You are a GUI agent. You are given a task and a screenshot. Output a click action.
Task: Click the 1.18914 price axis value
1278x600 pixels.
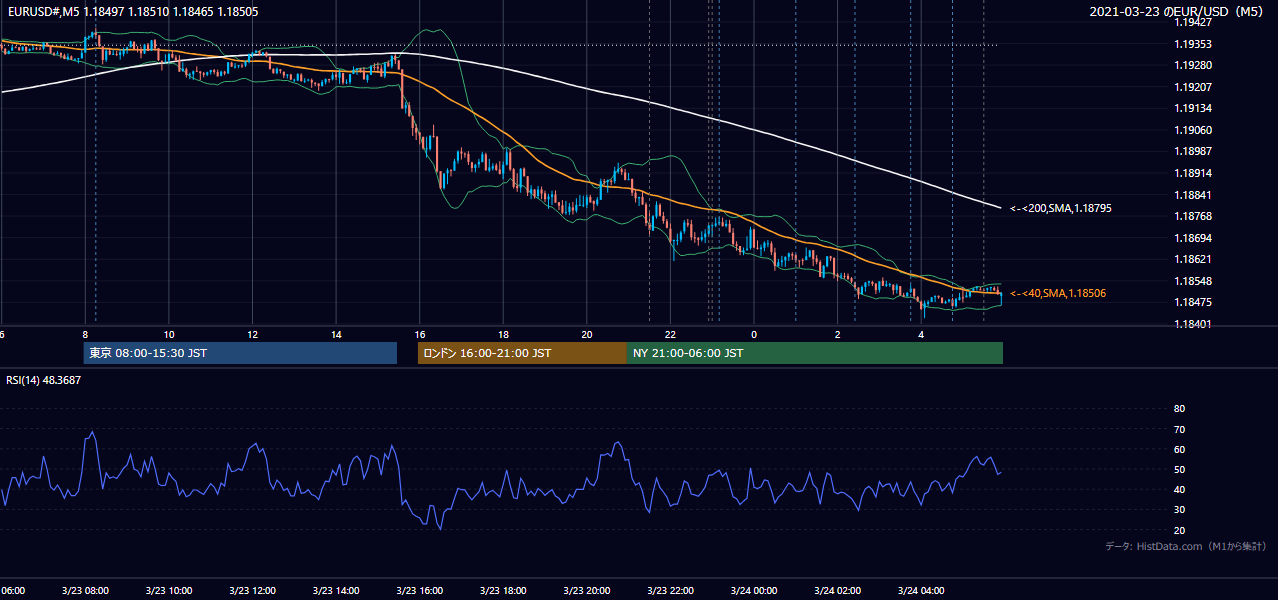pyautogui.click(x=1193, y=173)
